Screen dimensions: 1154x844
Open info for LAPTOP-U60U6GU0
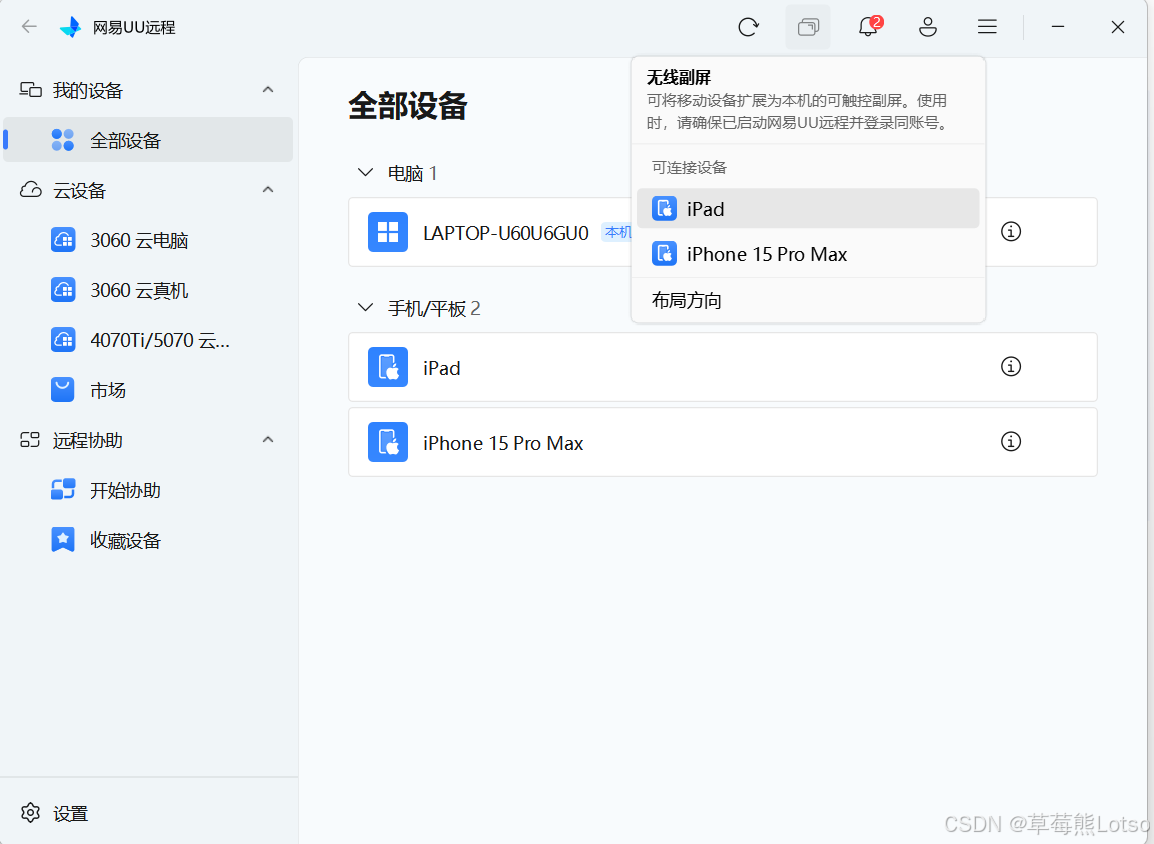tap(1011, 232)
